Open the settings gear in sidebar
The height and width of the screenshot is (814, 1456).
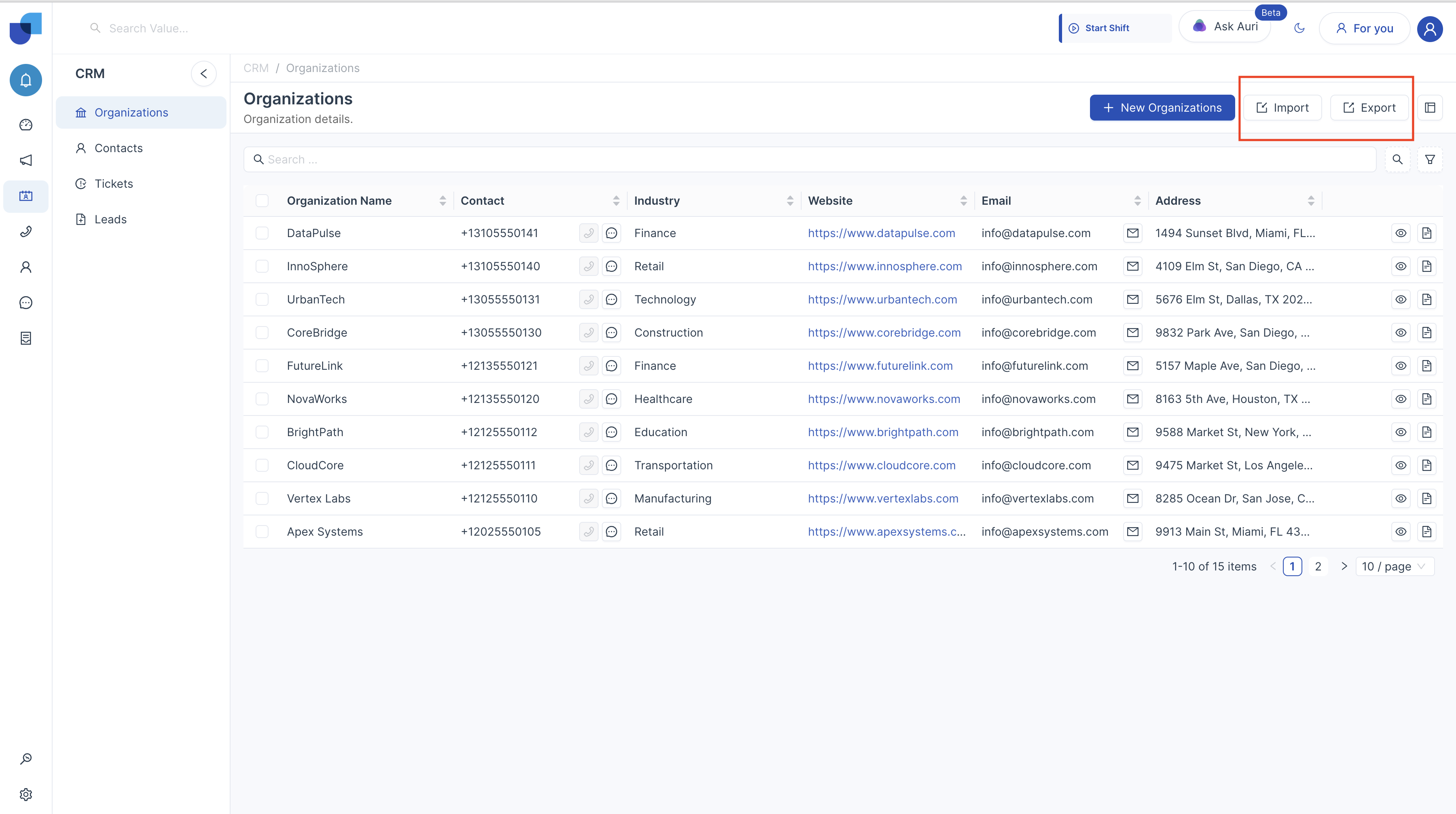tap(25, 794)
